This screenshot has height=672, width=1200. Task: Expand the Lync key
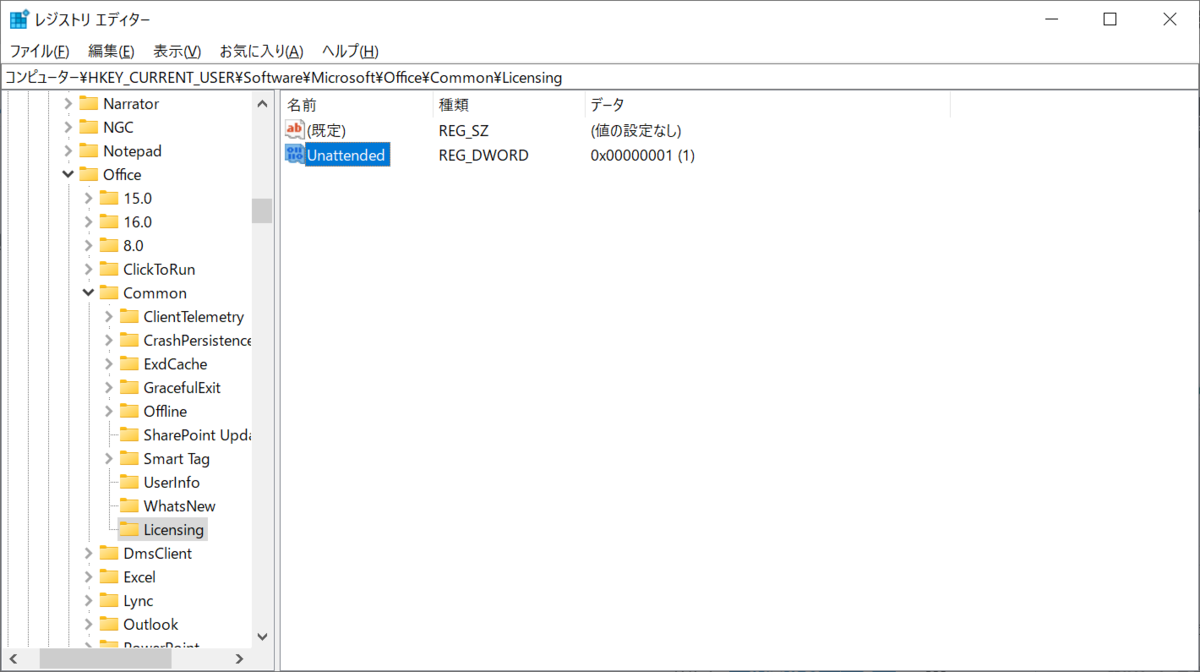(88, 601)
